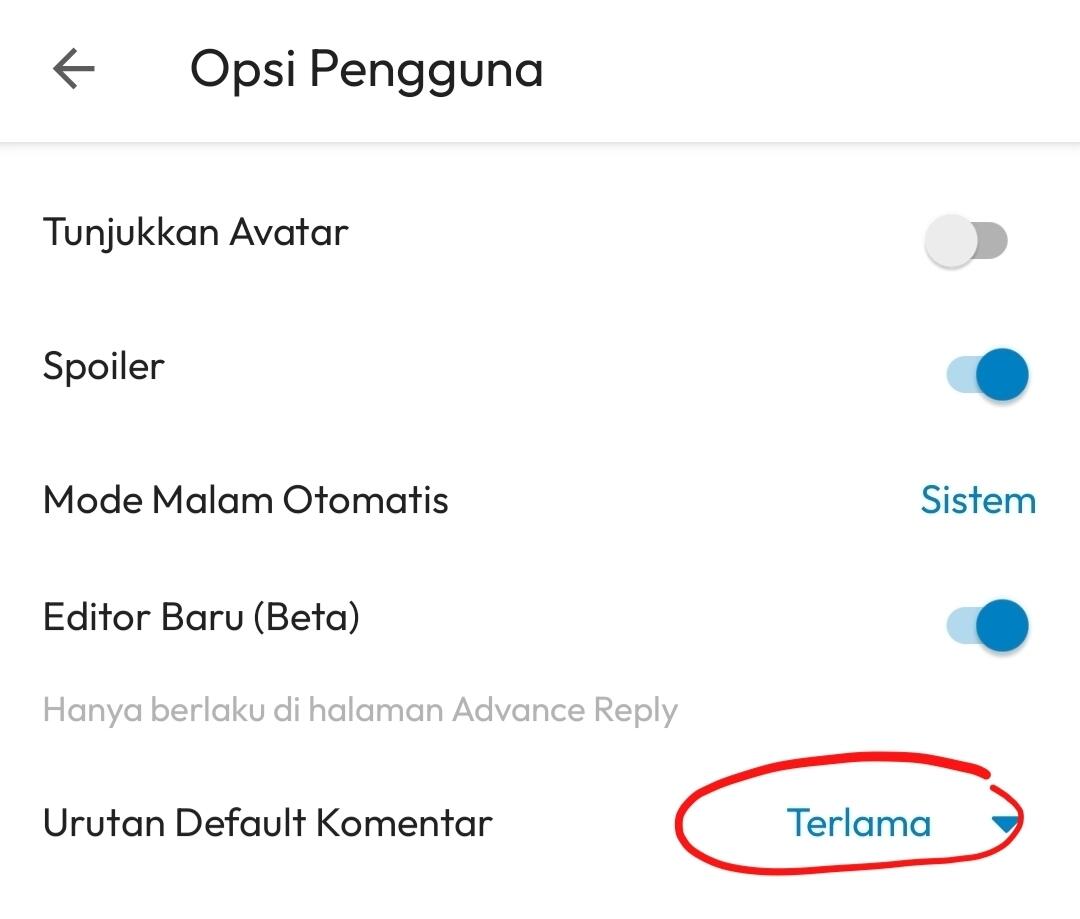Select the Urutan Default Komentar label

tap(267, 823)
